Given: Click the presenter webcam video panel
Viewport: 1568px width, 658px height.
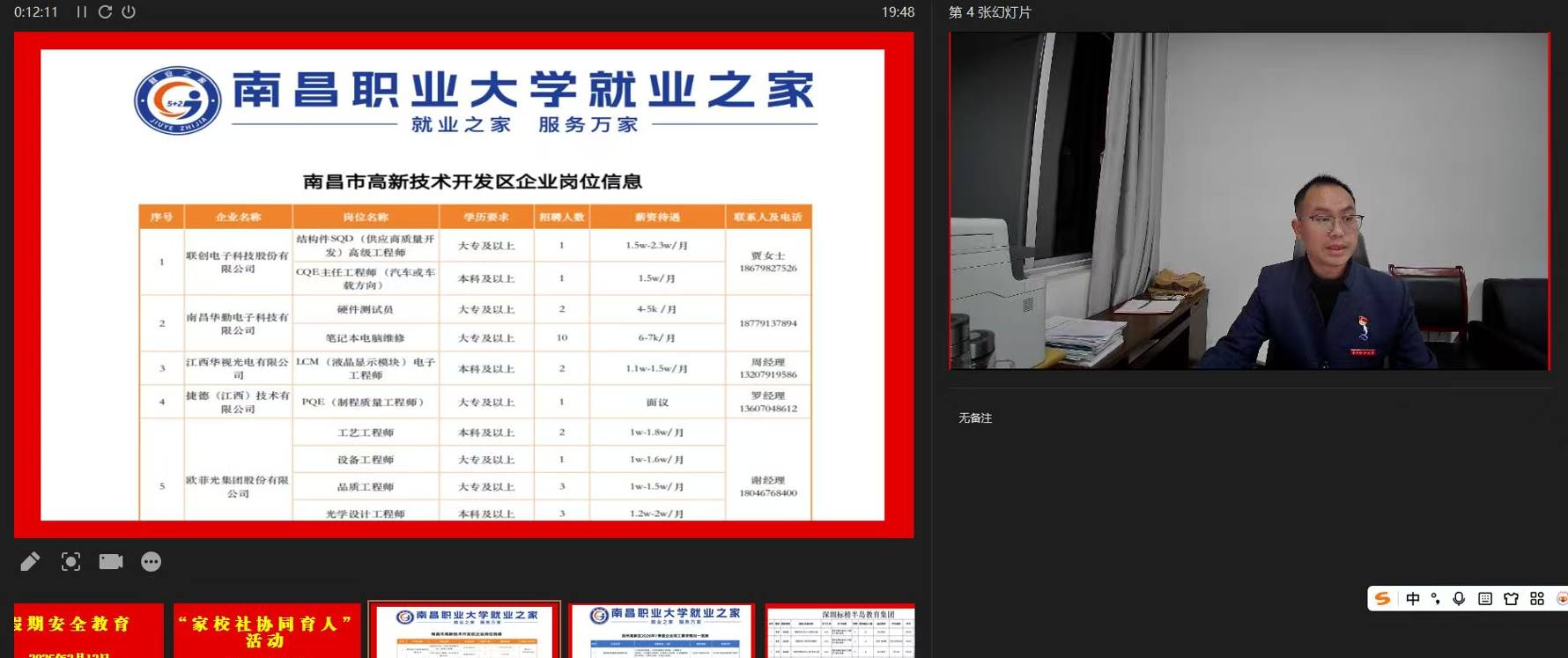Looking at the screenshot, I should (1249, 201).
